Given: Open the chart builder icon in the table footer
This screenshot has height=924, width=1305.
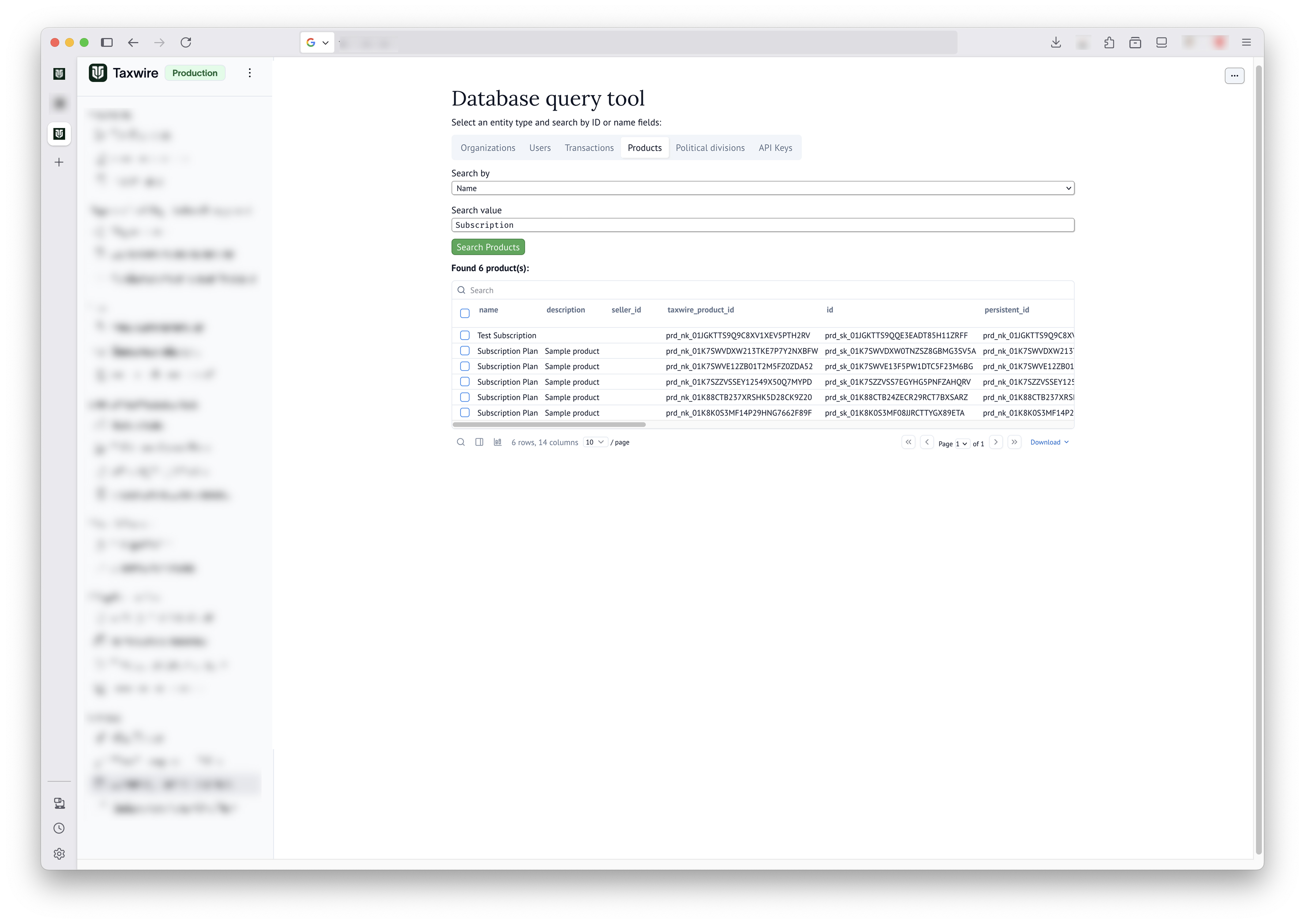Looking at the screenshot, I should point(497,442).
